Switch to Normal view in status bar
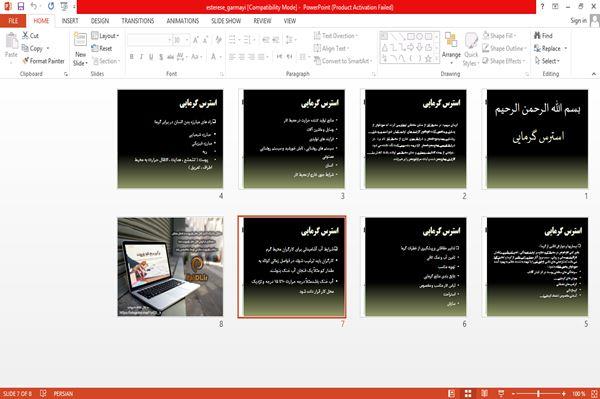600x399 pixels. [452, 393]
